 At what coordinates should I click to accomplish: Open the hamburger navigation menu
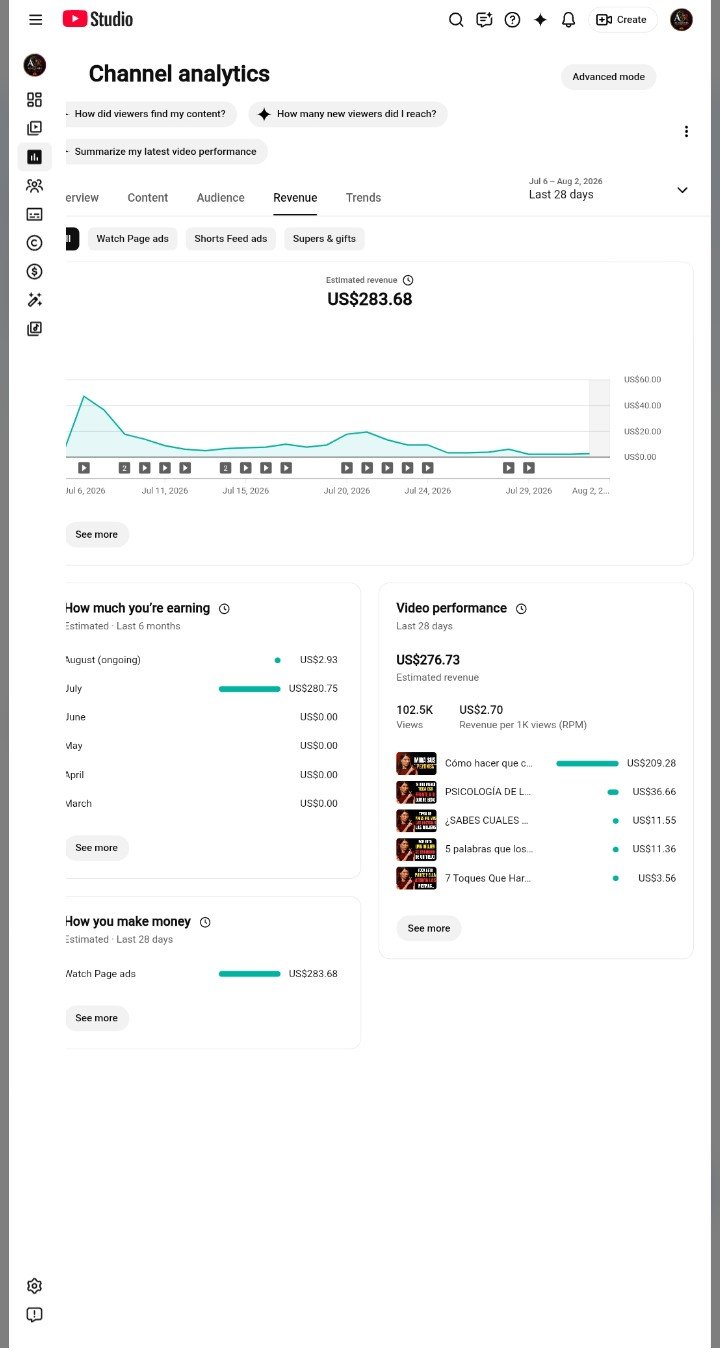[x=36, y=20]
